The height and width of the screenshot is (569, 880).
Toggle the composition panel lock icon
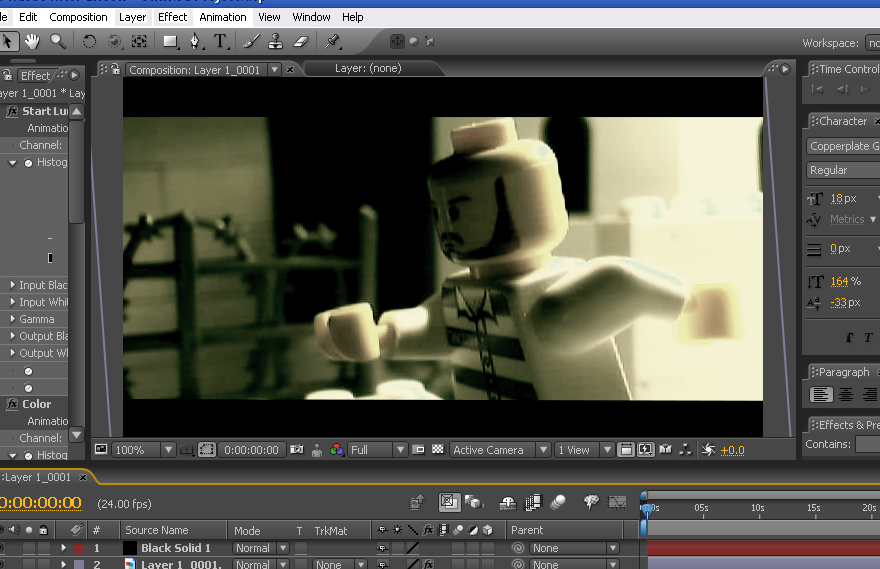pos(115,68)
